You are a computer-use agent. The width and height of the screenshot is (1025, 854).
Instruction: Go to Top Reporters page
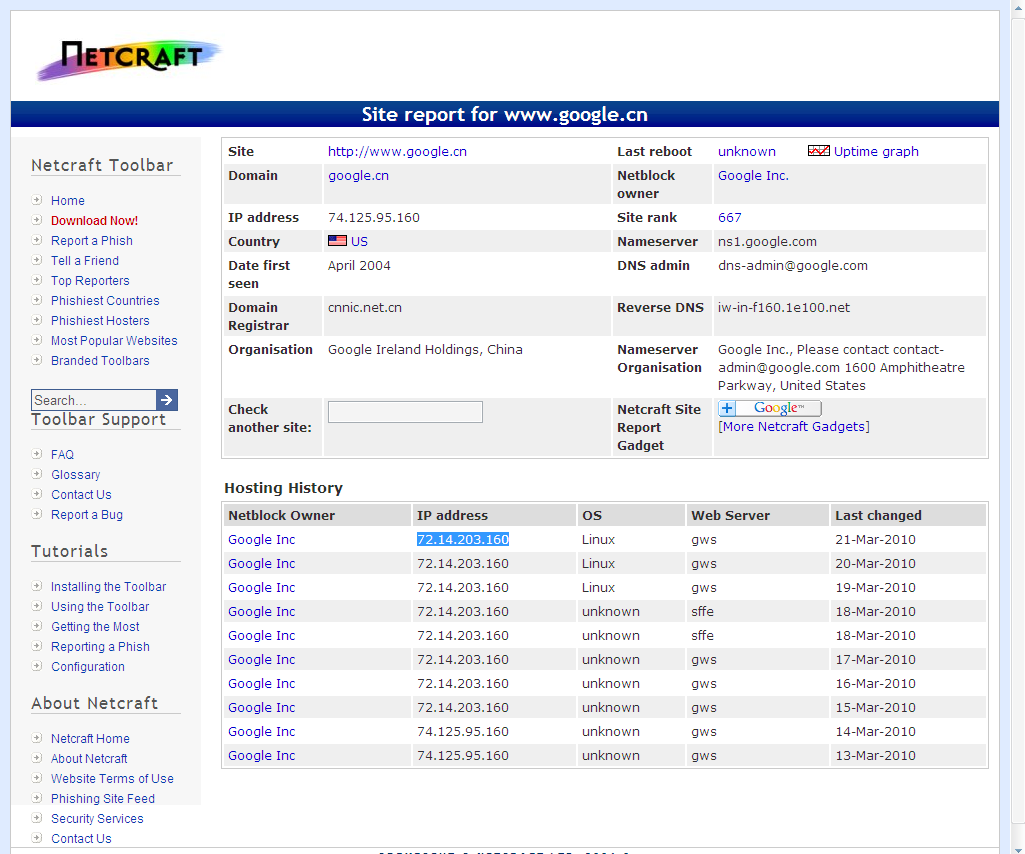[90, 281]
